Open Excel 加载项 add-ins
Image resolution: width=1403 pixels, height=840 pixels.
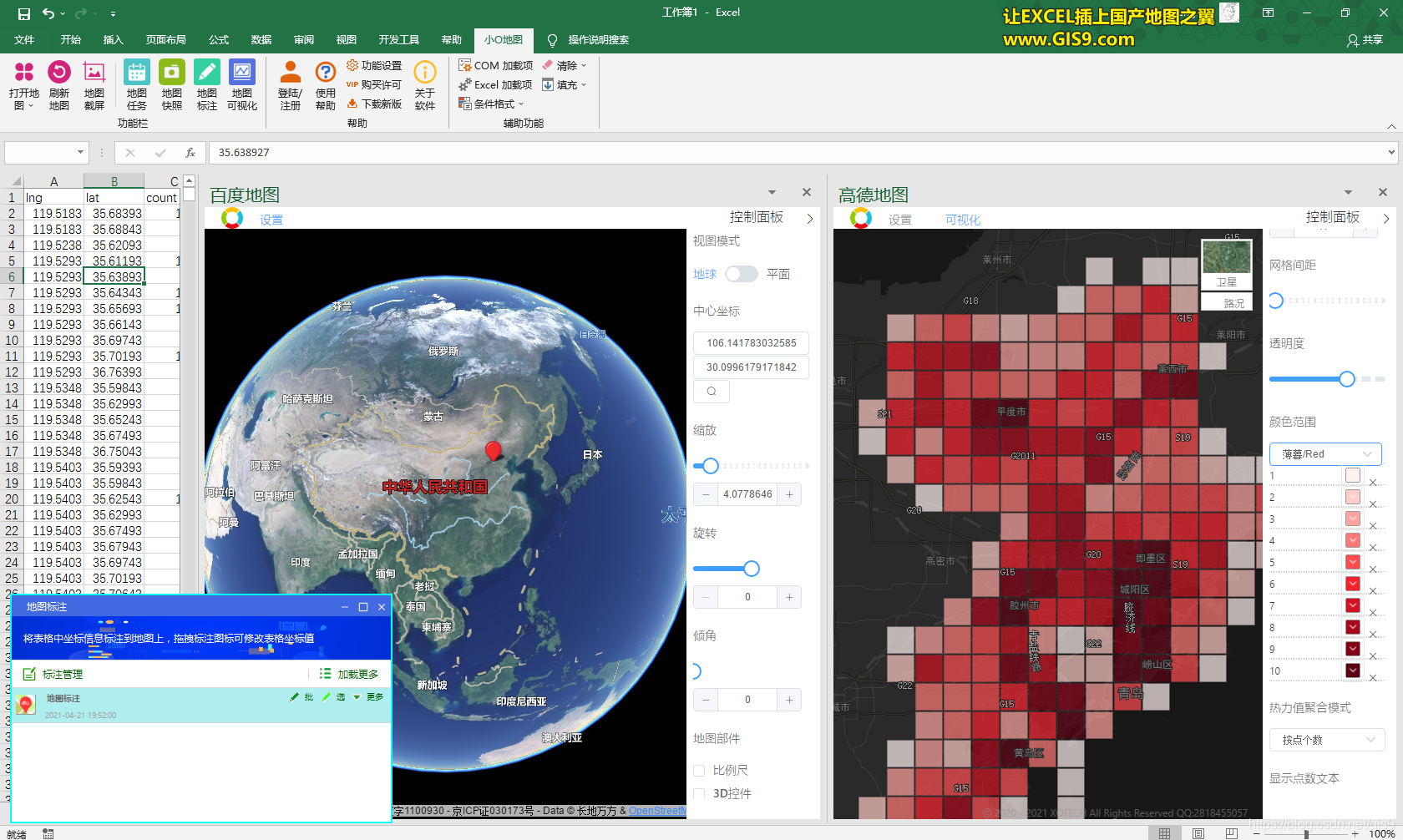(x=495, y=84)
